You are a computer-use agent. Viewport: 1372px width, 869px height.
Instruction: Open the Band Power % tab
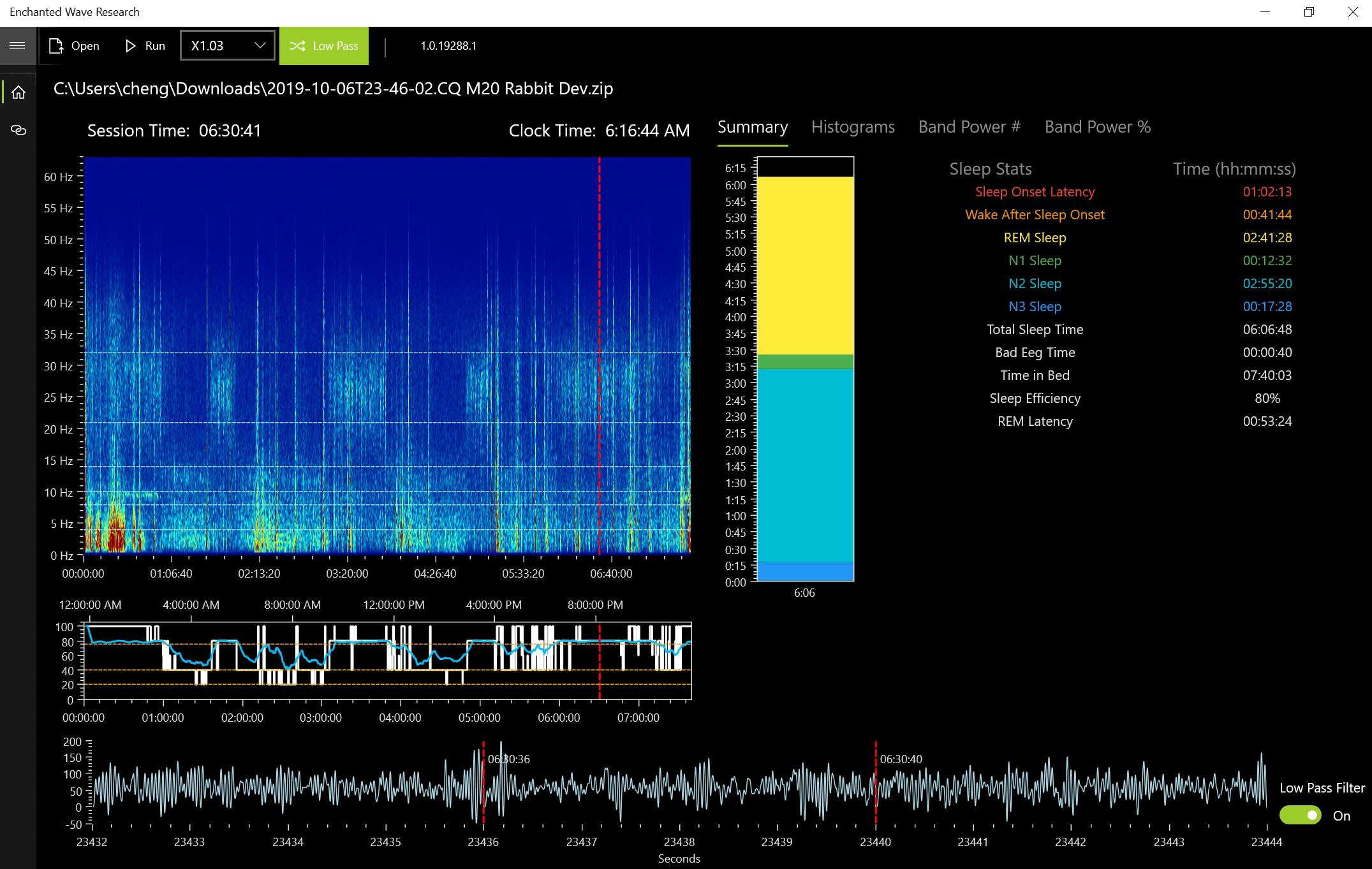pyautogui.click(x=1097, y=127)
